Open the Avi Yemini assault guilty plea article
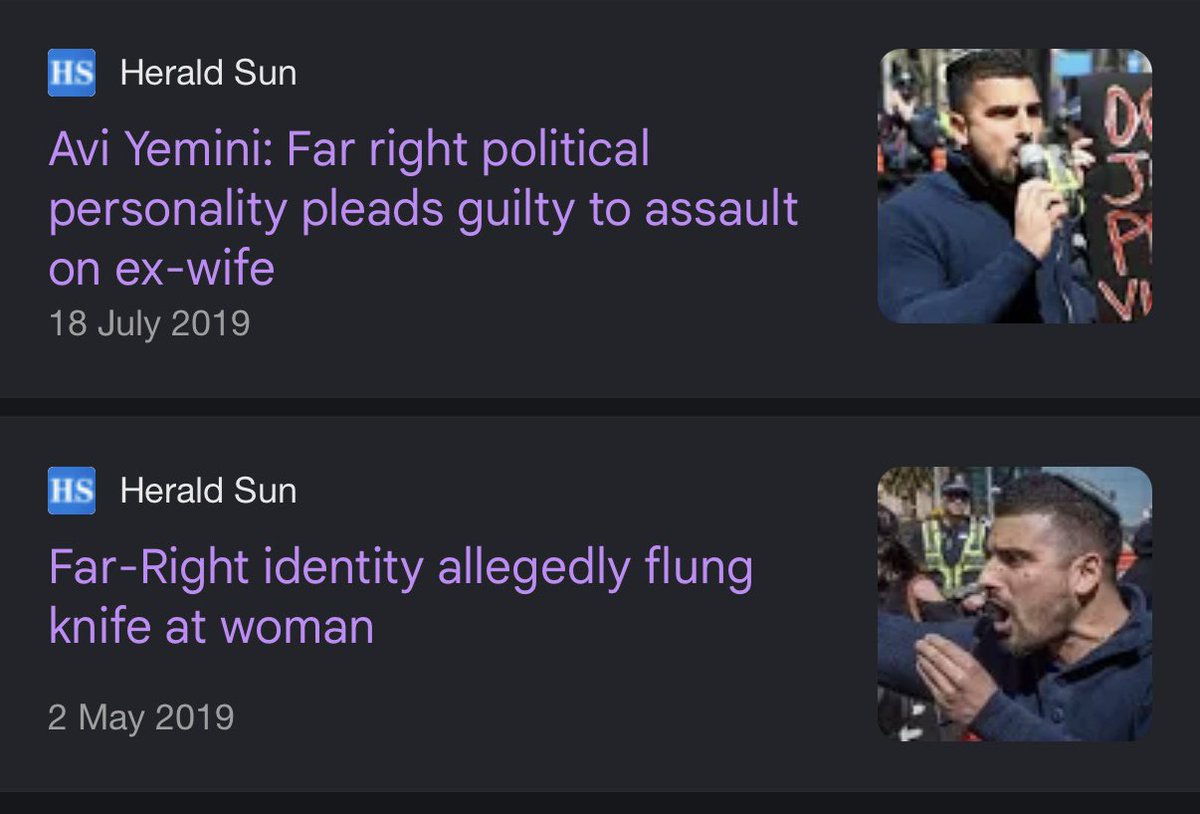Viewport: 1200px width, 814px height. point(423,209)
